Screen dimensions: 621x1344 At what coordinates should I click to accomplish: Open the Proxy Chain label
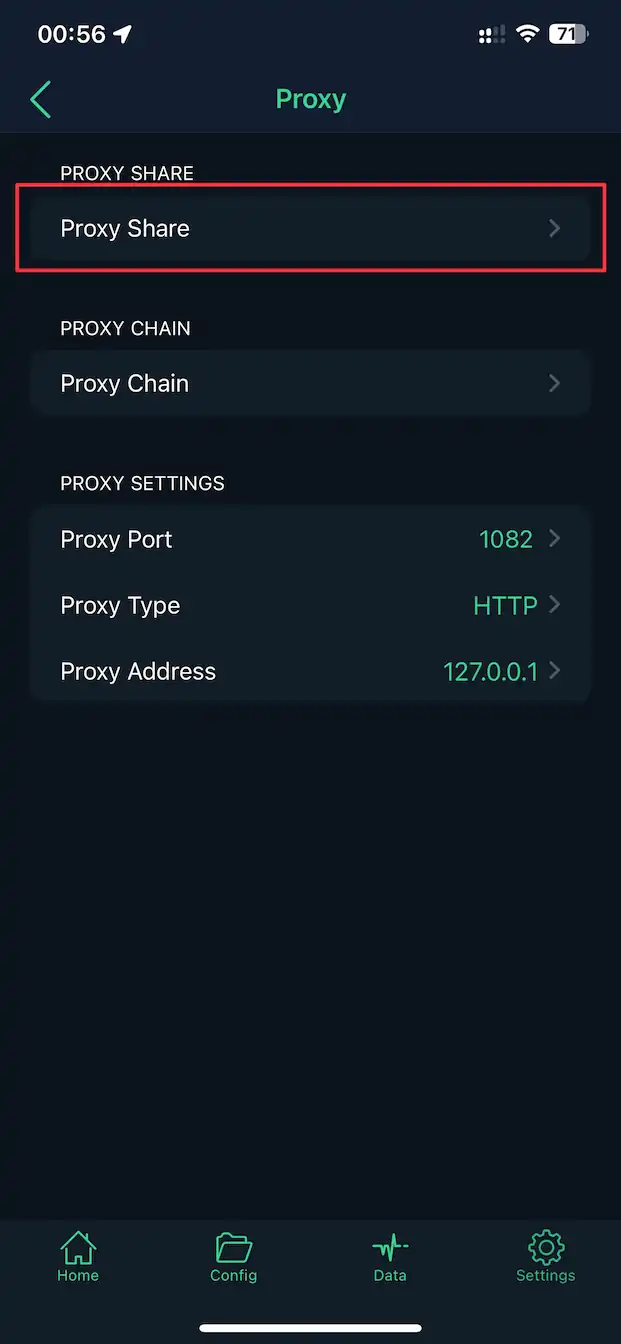(x=125, y=384)
